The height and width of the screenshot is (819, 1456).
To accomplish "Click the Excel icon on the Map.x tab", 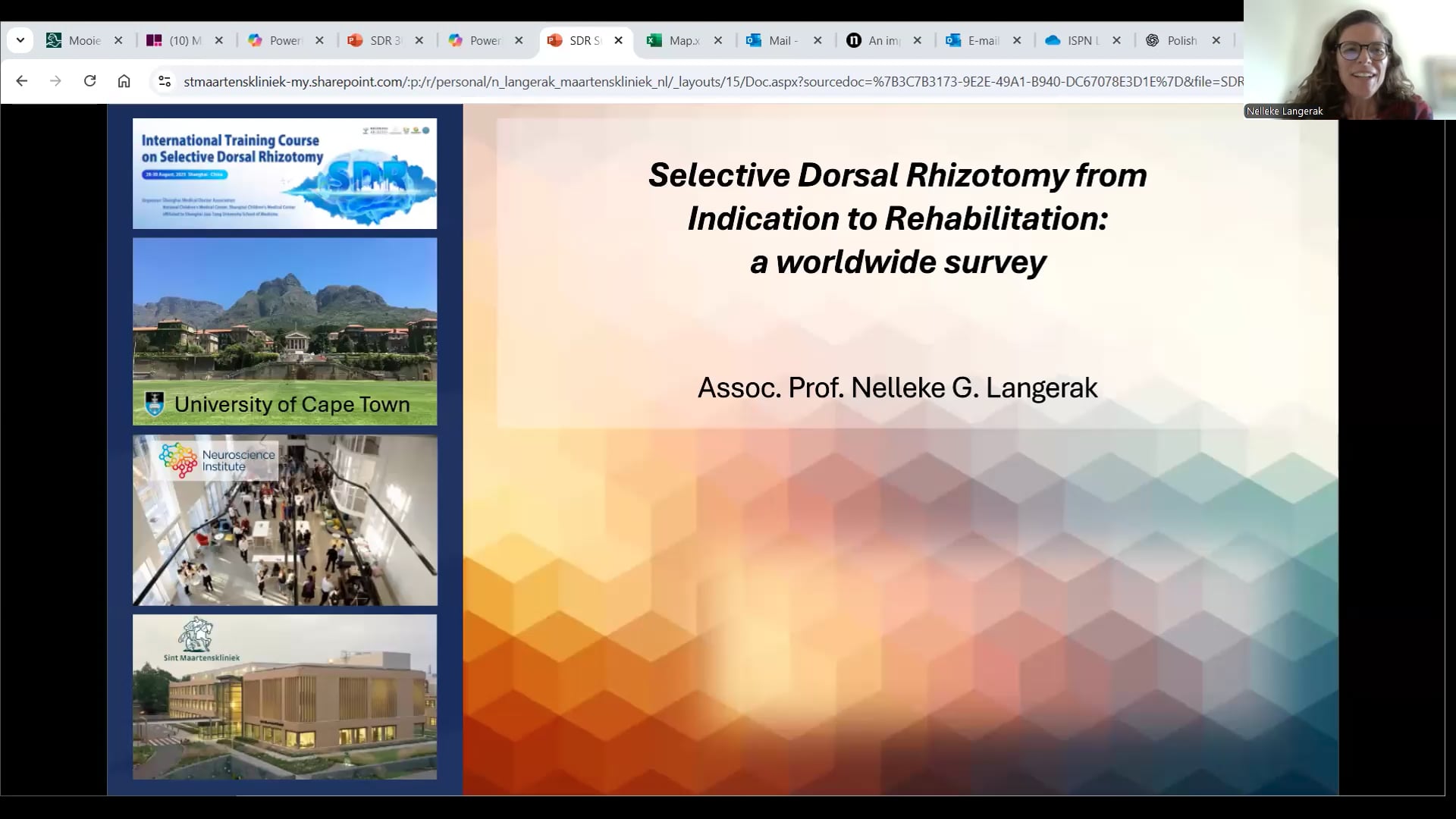I will 654,40.
